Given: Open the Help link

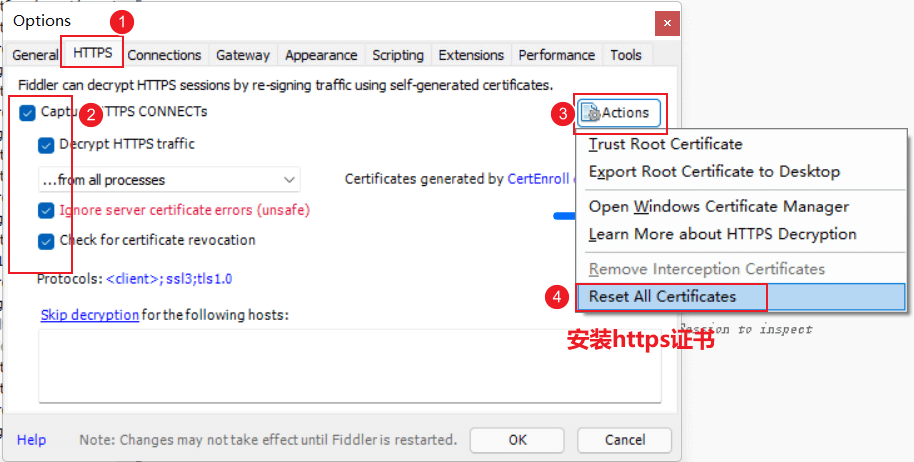Looking at the screenshot, I should pyautogui.click(x=31, y=440).
